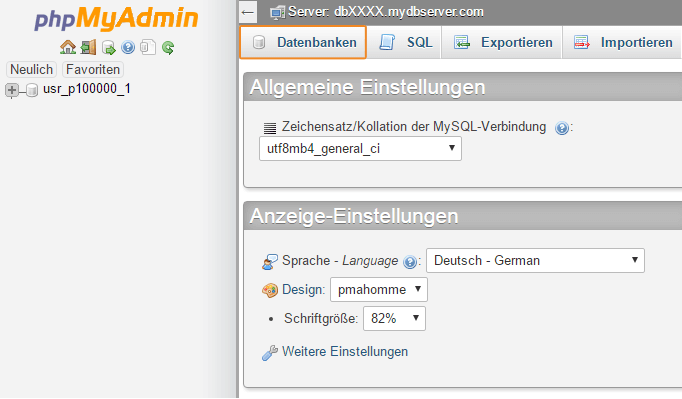Open the Importieren tab

pos(622,42)
